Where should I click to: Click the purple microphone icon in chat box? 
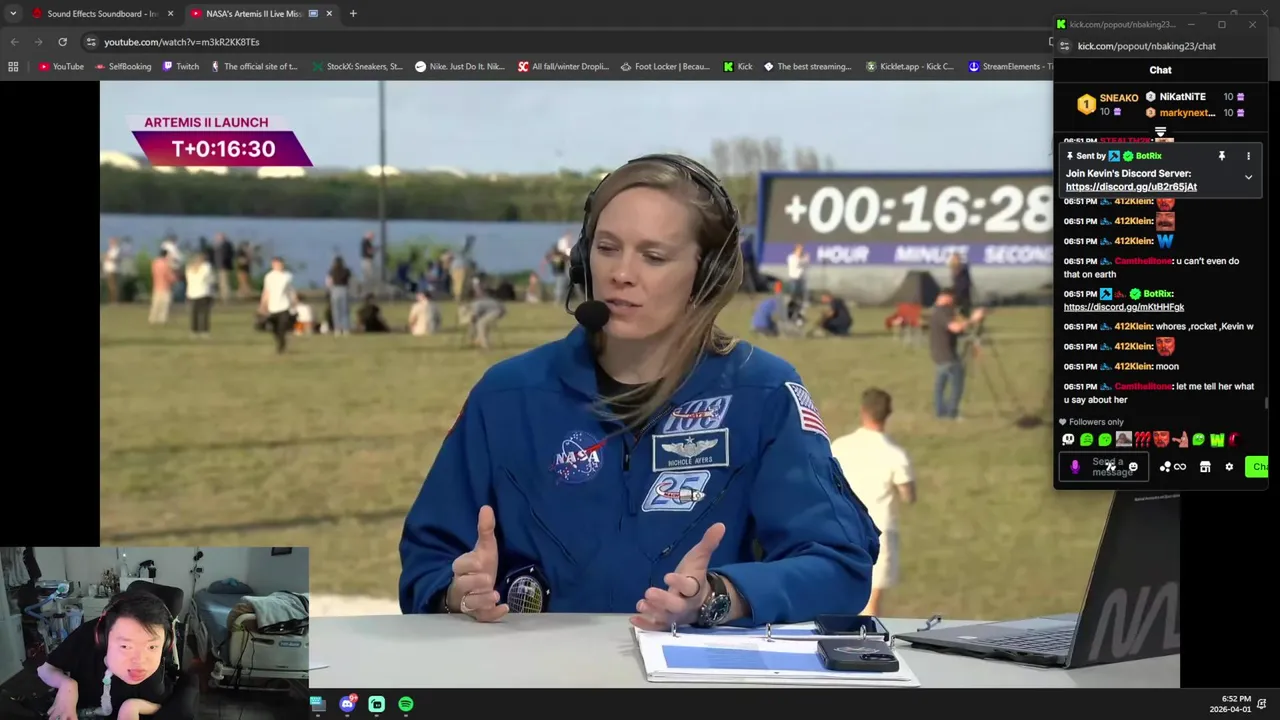pyautogui.click(x=1075, y=467)
